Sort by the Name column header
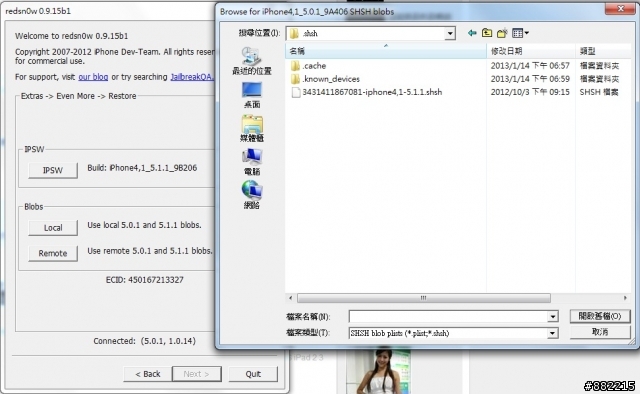The height and width of the screenshot is (394, 640). click(386, 51)
